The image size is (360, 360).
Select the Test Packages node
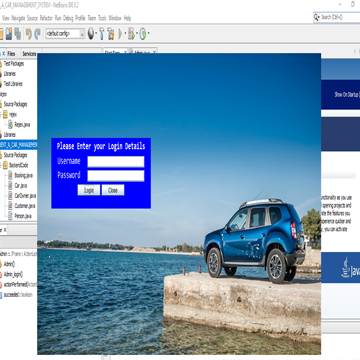(14, 63)
